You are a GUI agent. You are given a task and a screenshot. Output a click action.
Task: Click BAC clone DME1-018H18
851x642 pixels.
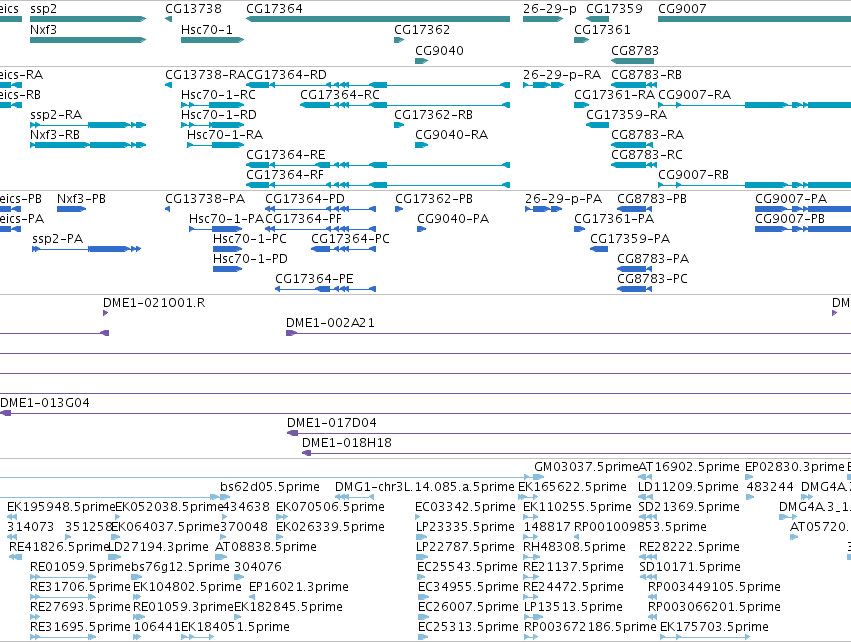[576, 453]
